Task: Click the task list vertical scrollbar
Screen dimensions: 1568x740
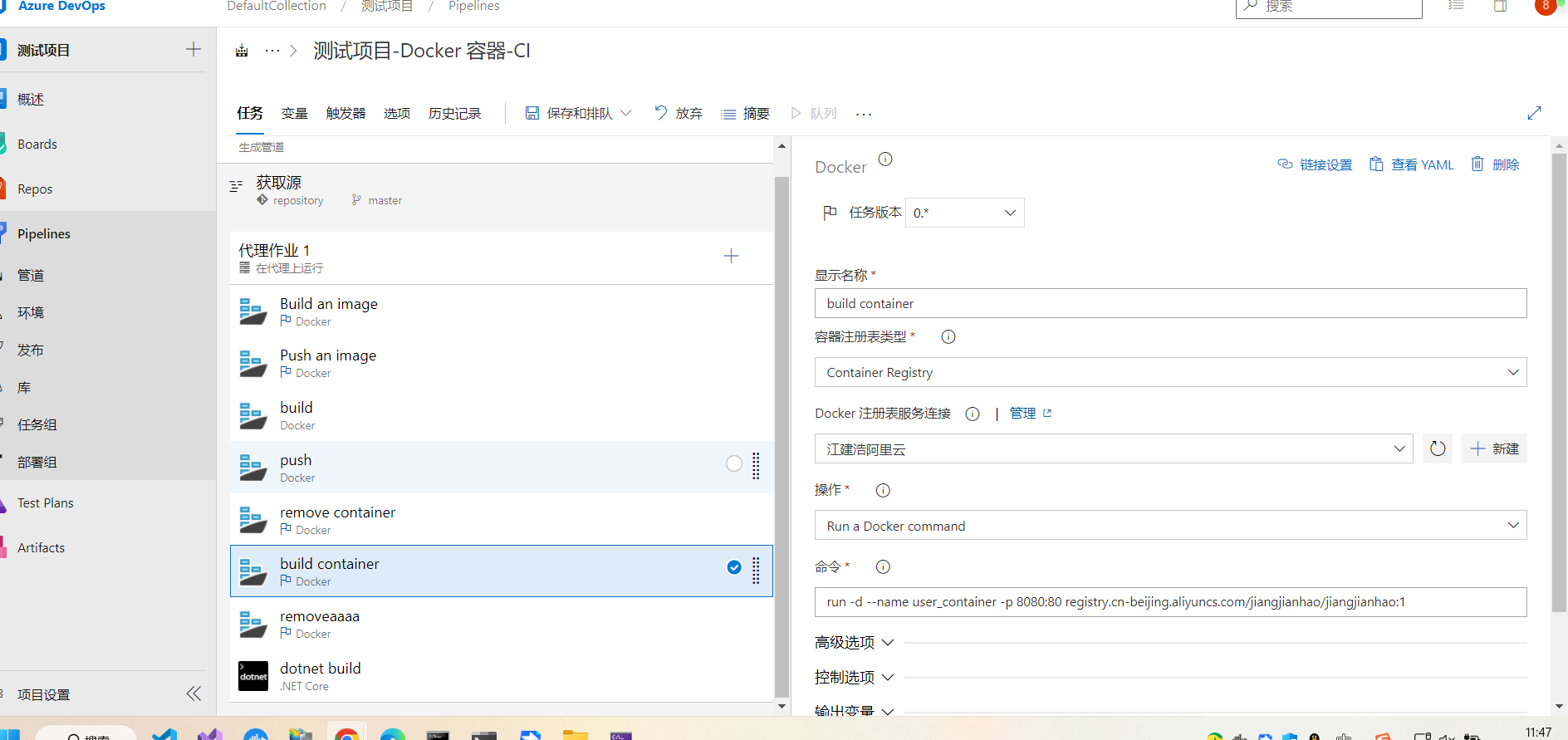Action: 782,436
